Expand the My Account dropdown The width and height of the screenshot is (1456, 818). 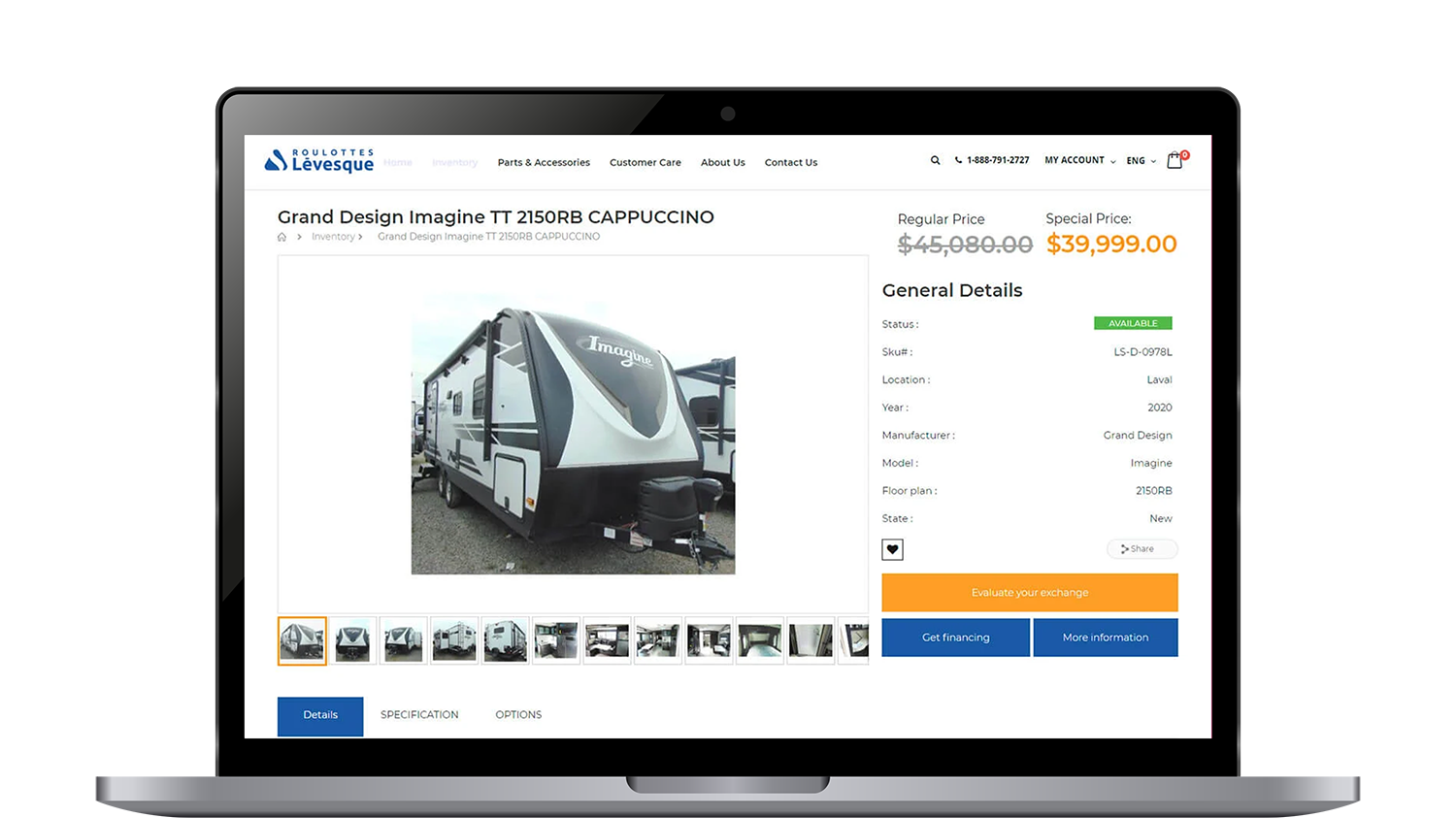point(1080,160)
